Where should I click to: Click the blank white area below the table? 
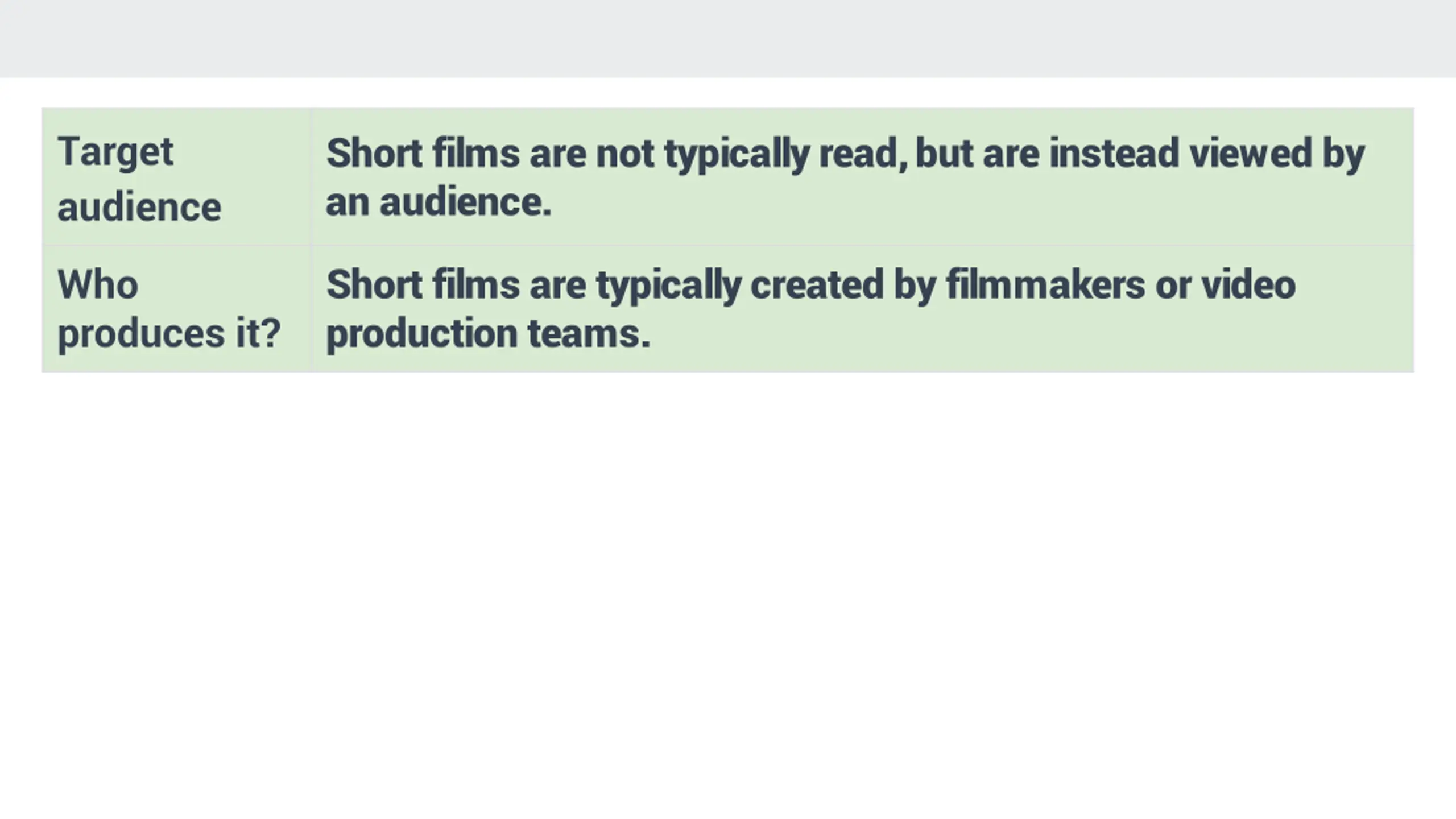point(728,591)
